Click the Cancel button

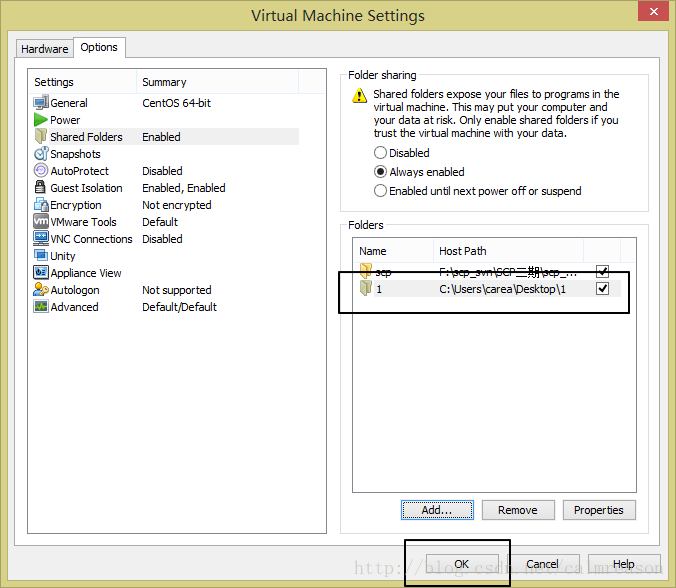(542, 564)
